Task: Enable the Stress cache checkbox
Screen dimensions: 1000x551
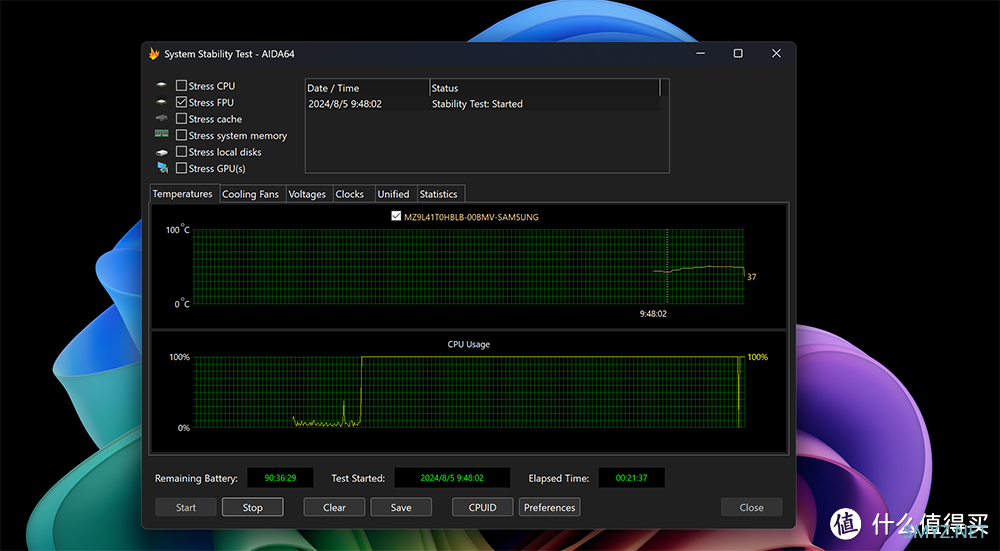Action: pos(182,119)
